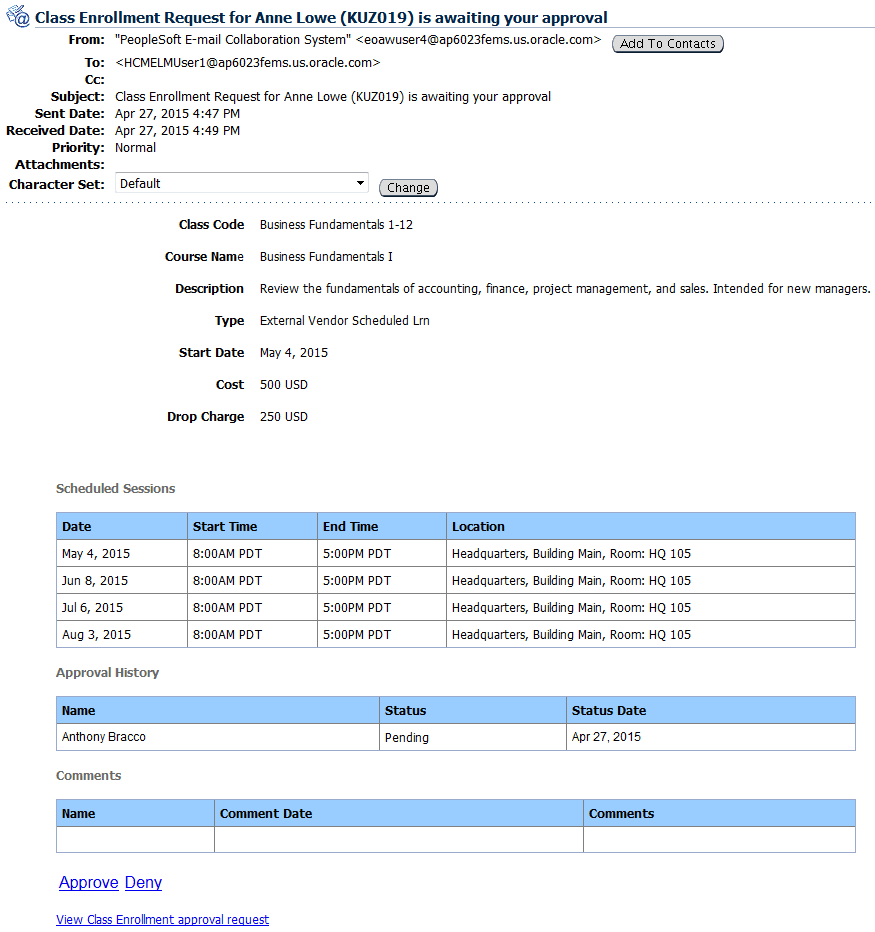Click the email envelope icon beside the subject

[x=17, y=16]
